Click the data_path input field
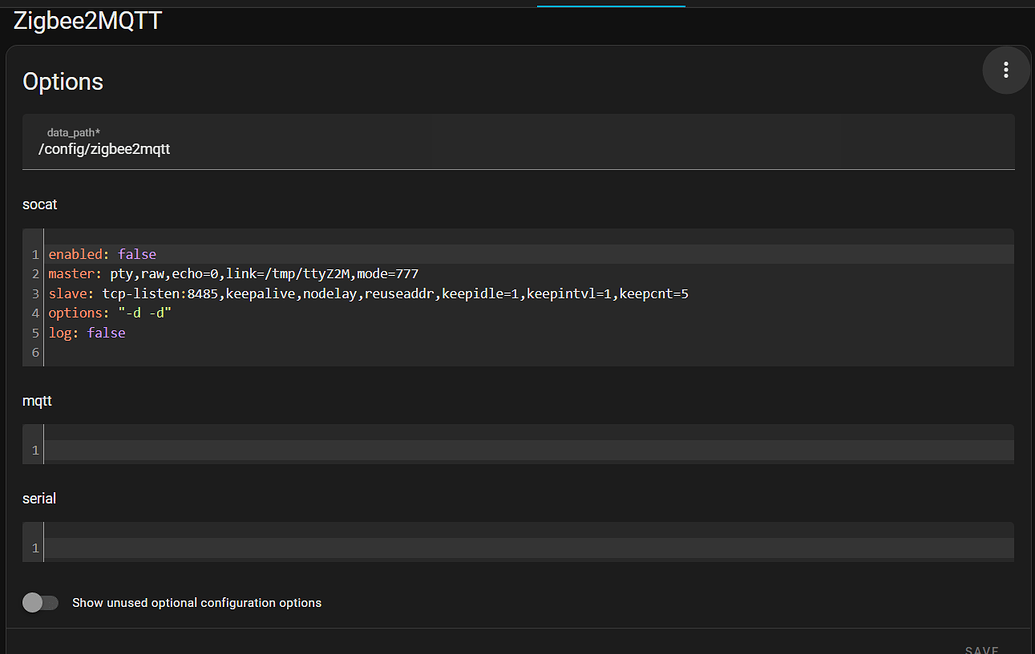Screen dimensions: 1035x654 (518, 142)
